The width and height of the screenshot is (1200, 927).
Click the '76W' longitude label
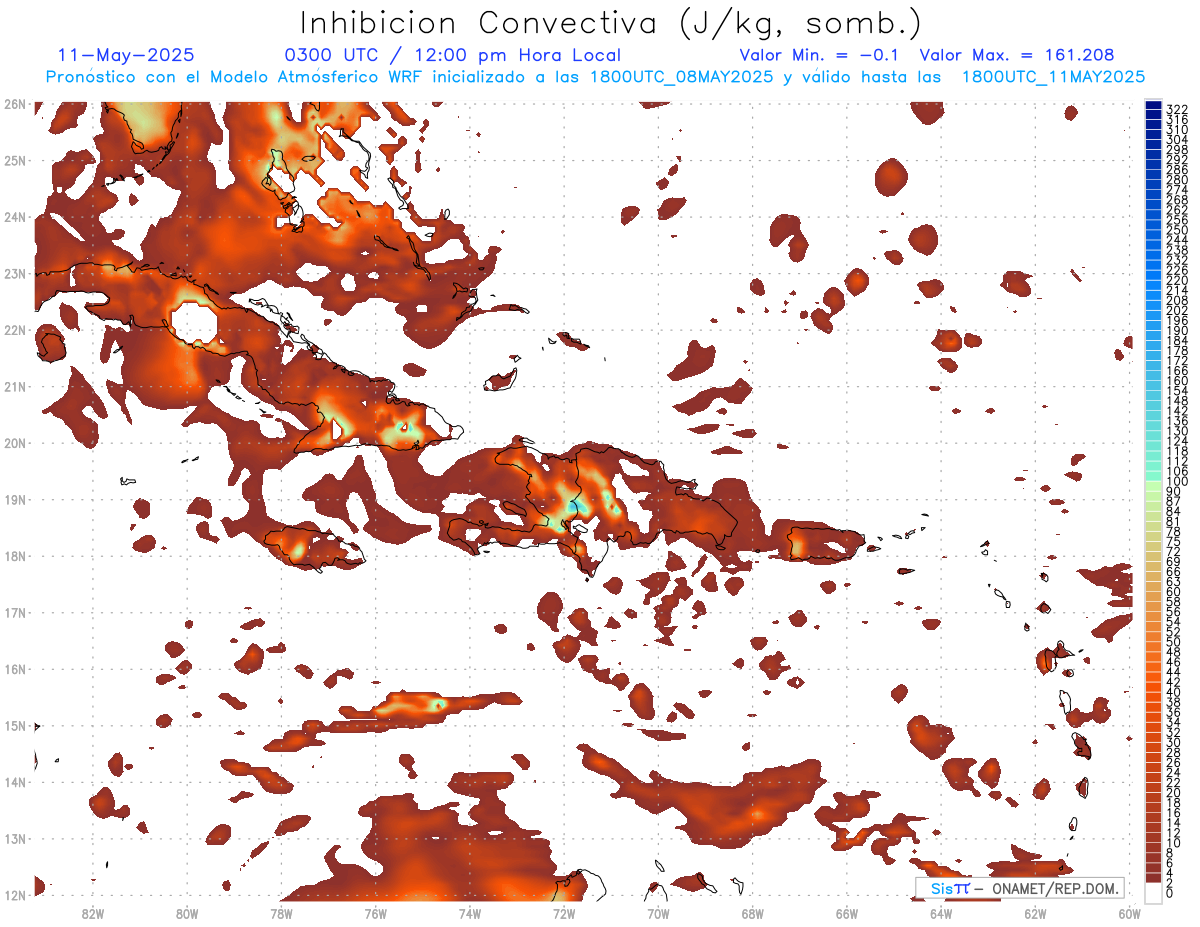(375, 913)
